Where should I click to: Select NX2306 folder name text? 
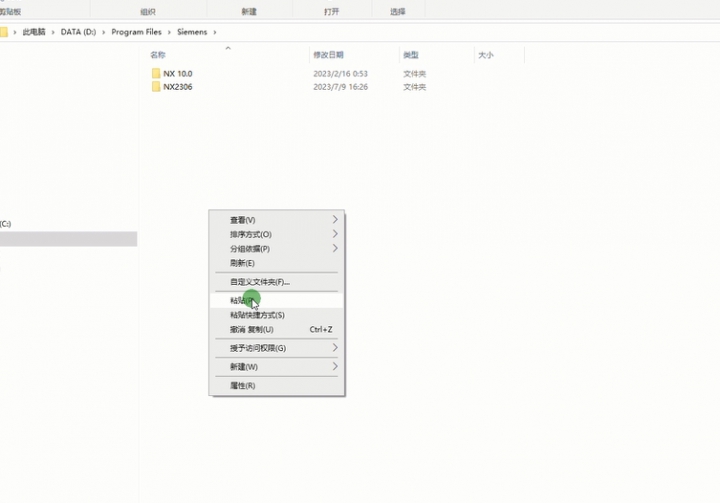click(x=178, y=87)
